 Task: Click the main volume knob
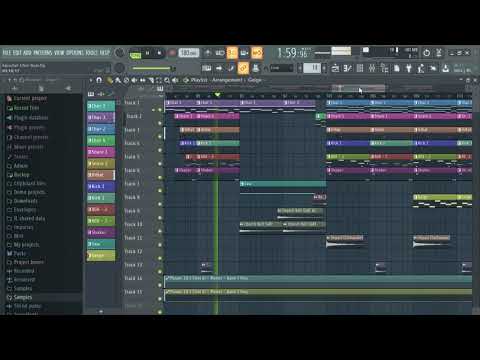(x=119, y=53)
